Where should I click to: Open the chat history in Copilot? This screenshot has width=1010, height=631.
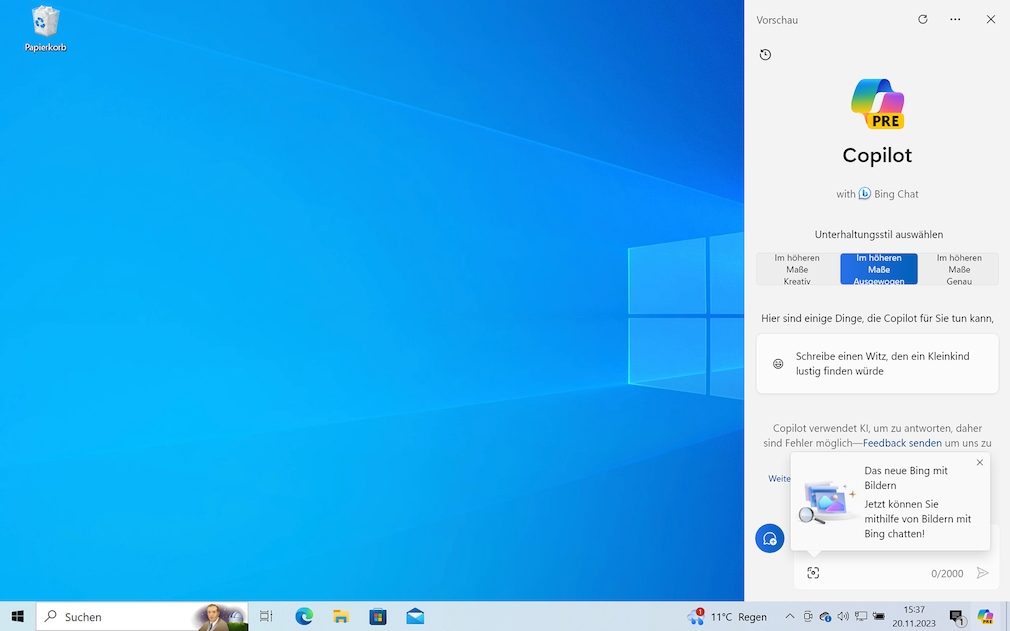tap(765, 54)
